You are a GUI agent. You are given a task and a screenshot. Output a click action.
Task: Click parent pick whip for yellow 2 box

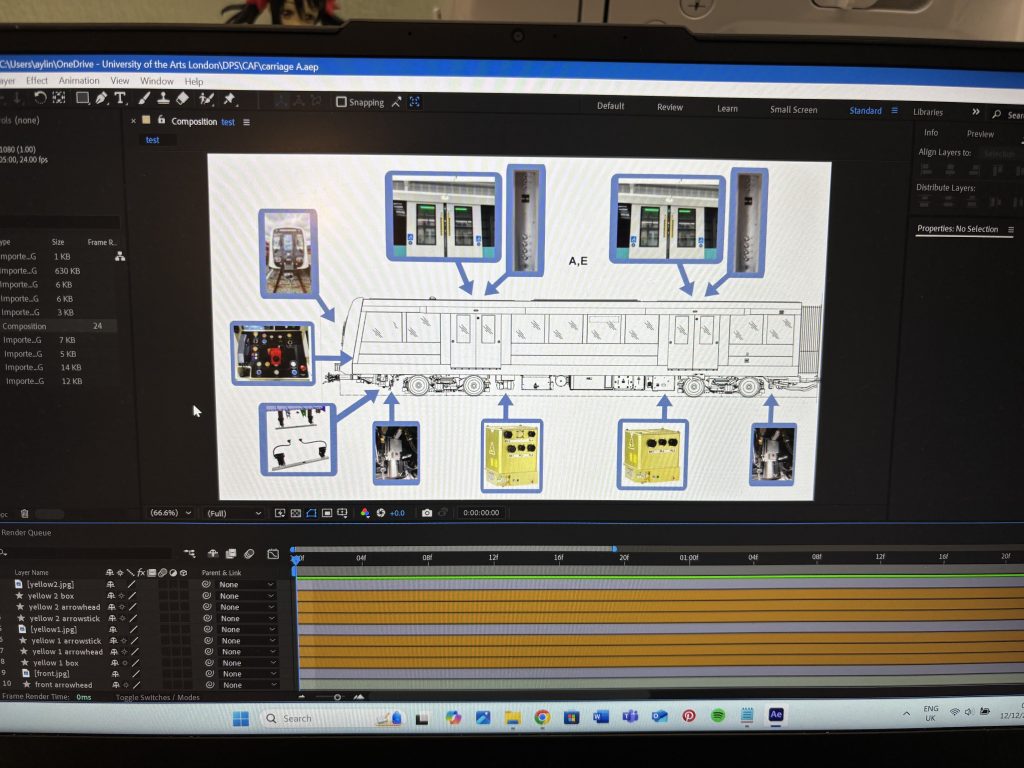click(x=206, y=596)
